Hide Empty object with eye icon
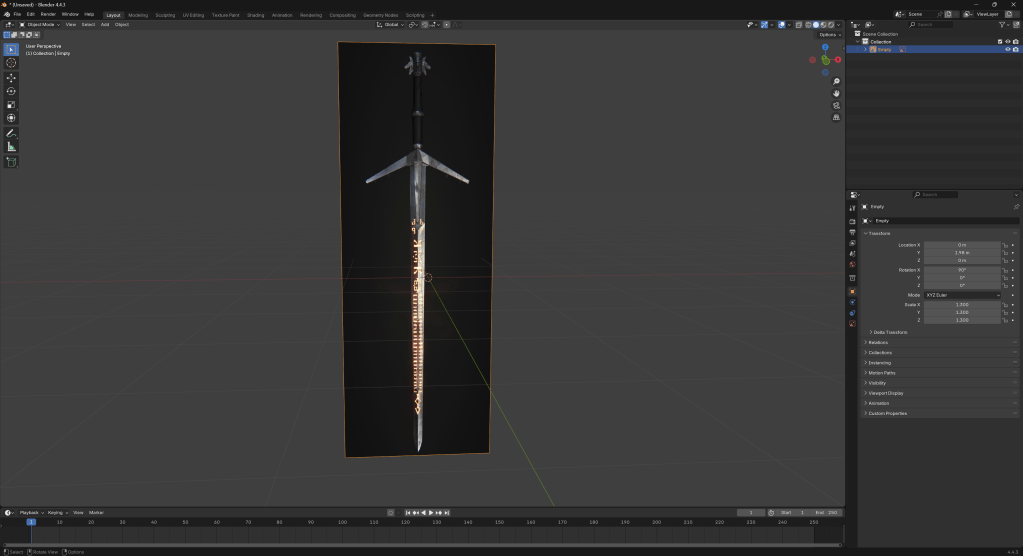The height and width of the screenshot is (556, 1023). click(1007, 49)
